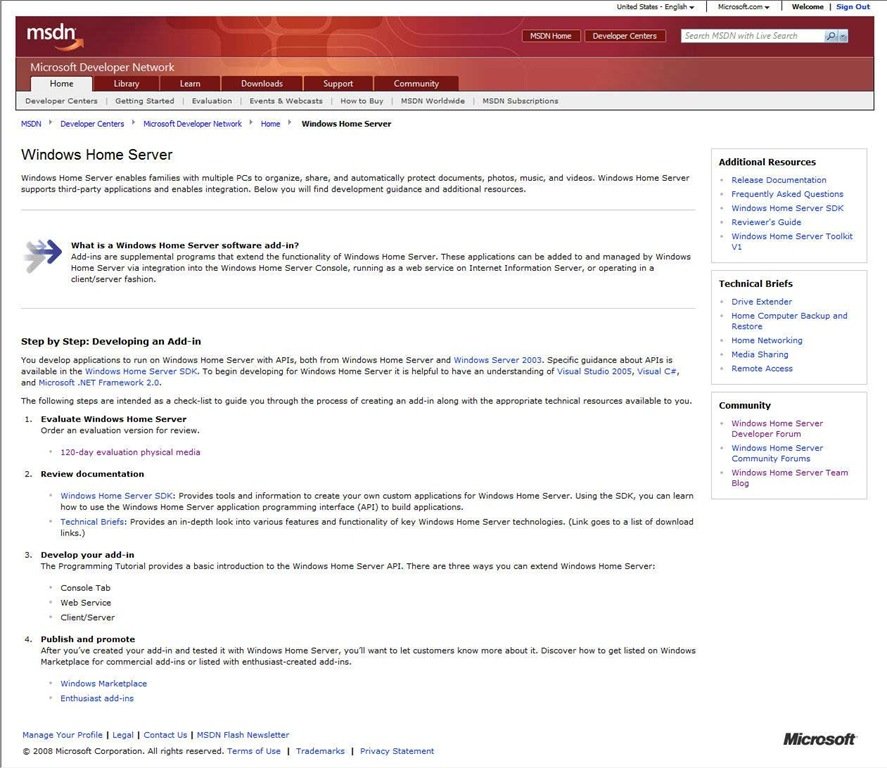Image resolution: width=887 pixels, height=768 pixels.
Task: Open Home Computer Backup and Restore
Action: (789, 321)
